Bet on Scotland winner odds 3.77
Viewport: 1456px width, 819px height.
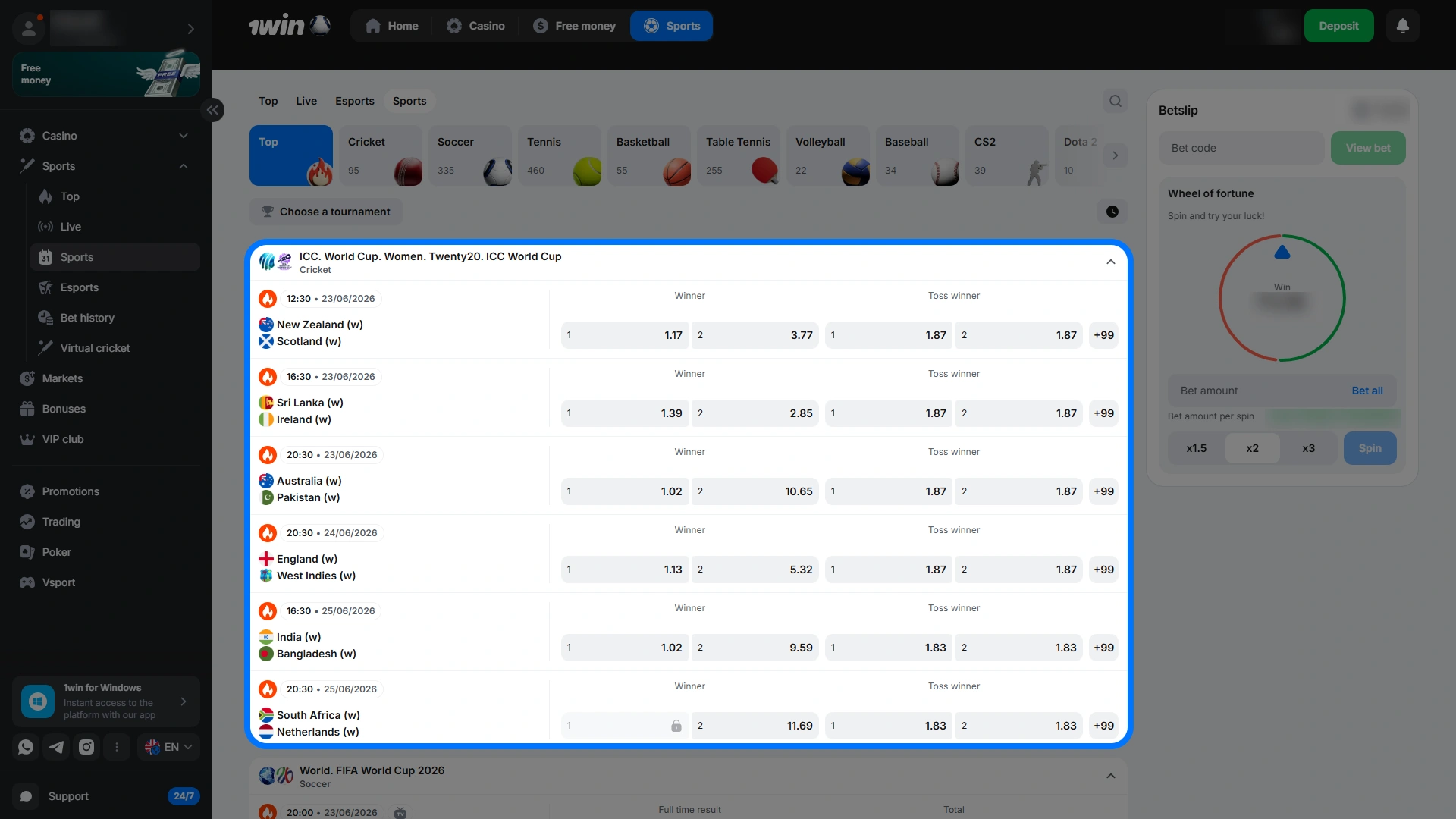coord(755,335)
